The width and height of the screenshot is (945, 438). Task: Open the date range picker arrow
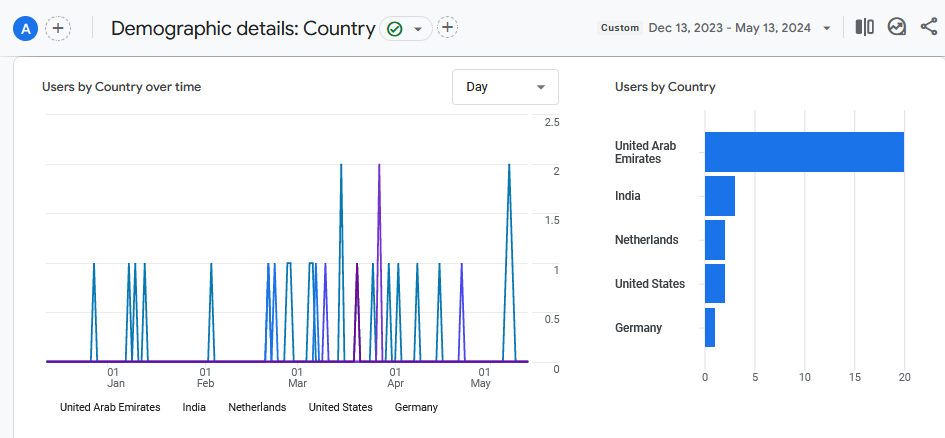[x=827, y=28]
